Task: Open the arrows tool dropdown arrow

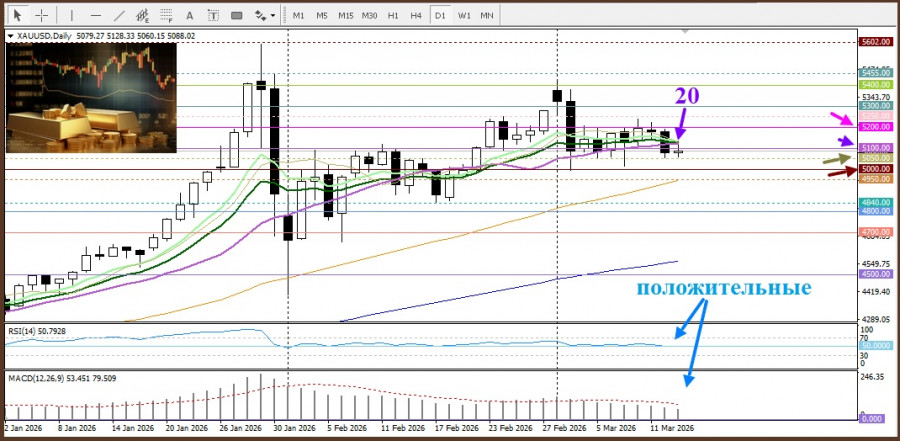Action: (x=273, y=16)
